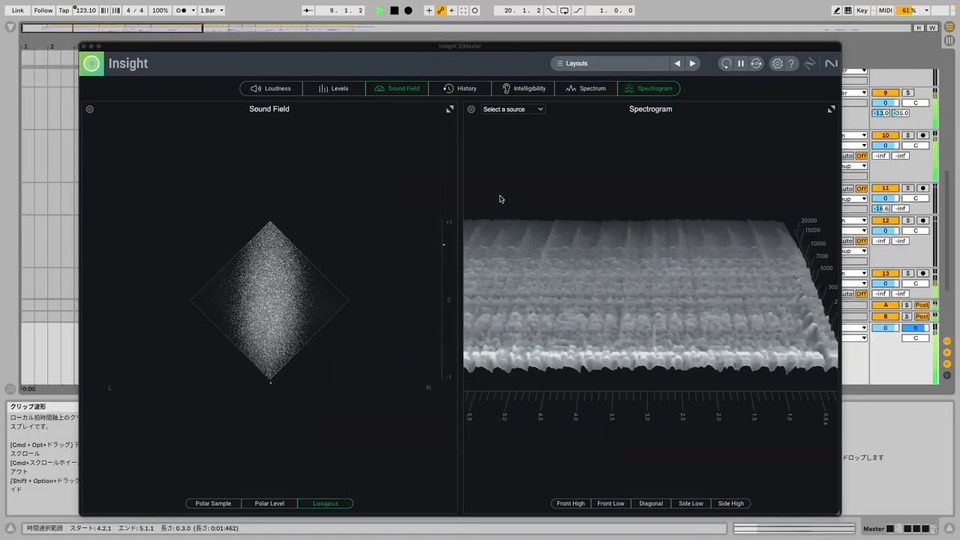The width and height of the screenshot is (960, 540).
Task: Click session record circle button
Action: tap(475, 10)
